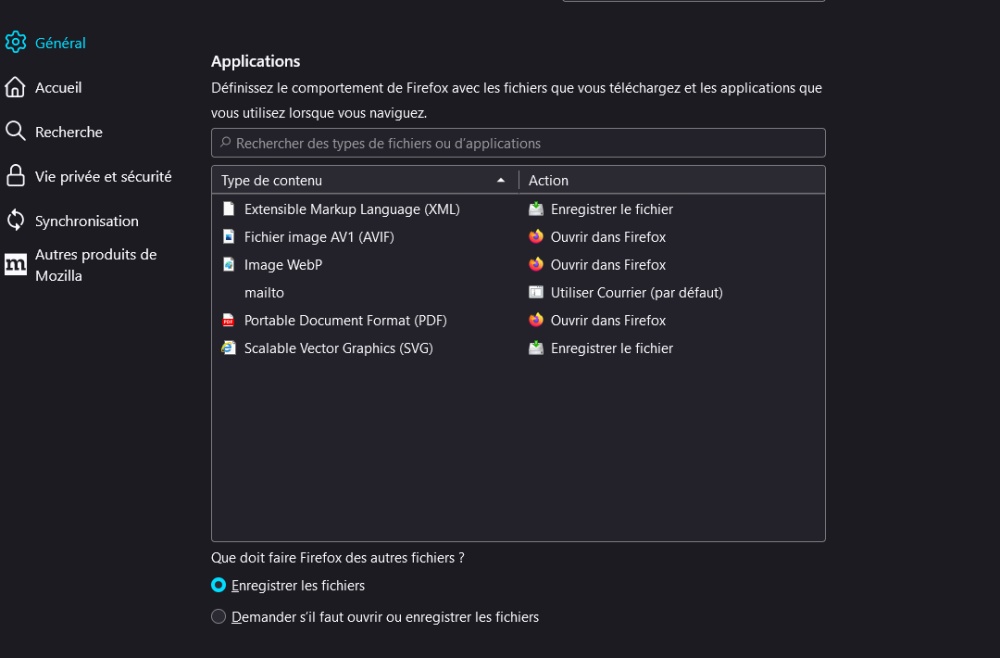Click the Général gear icon
Viewport: 1000px width, 658px height.
point(15,42)
